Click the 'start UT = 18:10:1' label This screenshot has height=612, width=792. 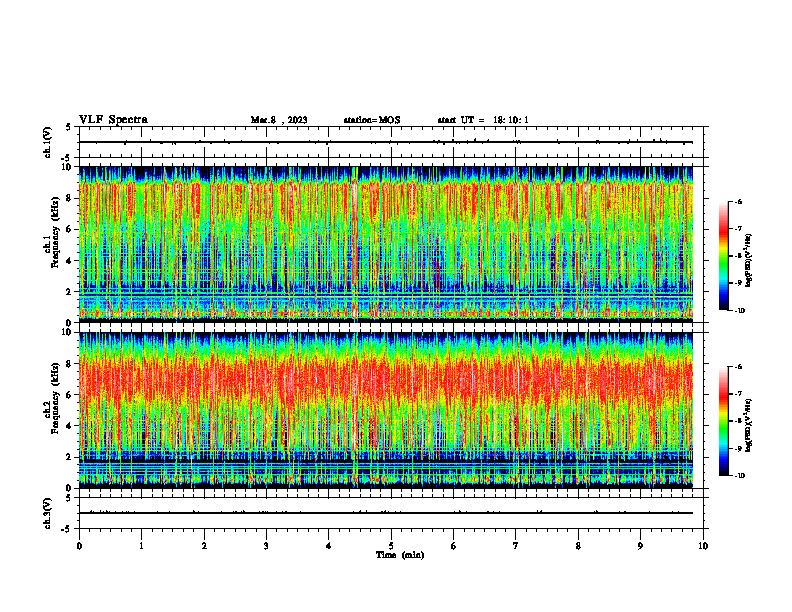click(483, 120)
